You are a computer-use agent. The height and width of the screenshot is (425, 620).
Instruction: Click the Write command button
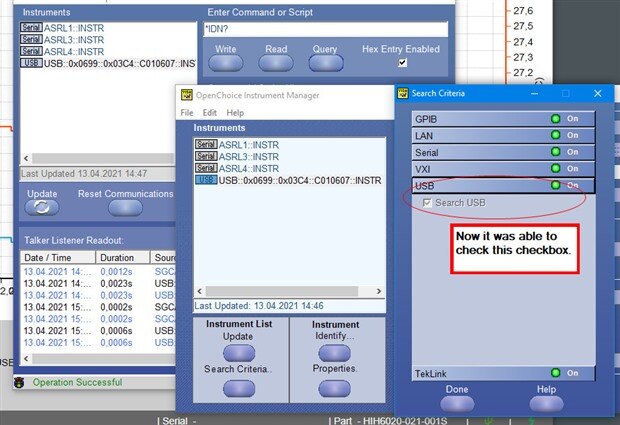point(225,63)
